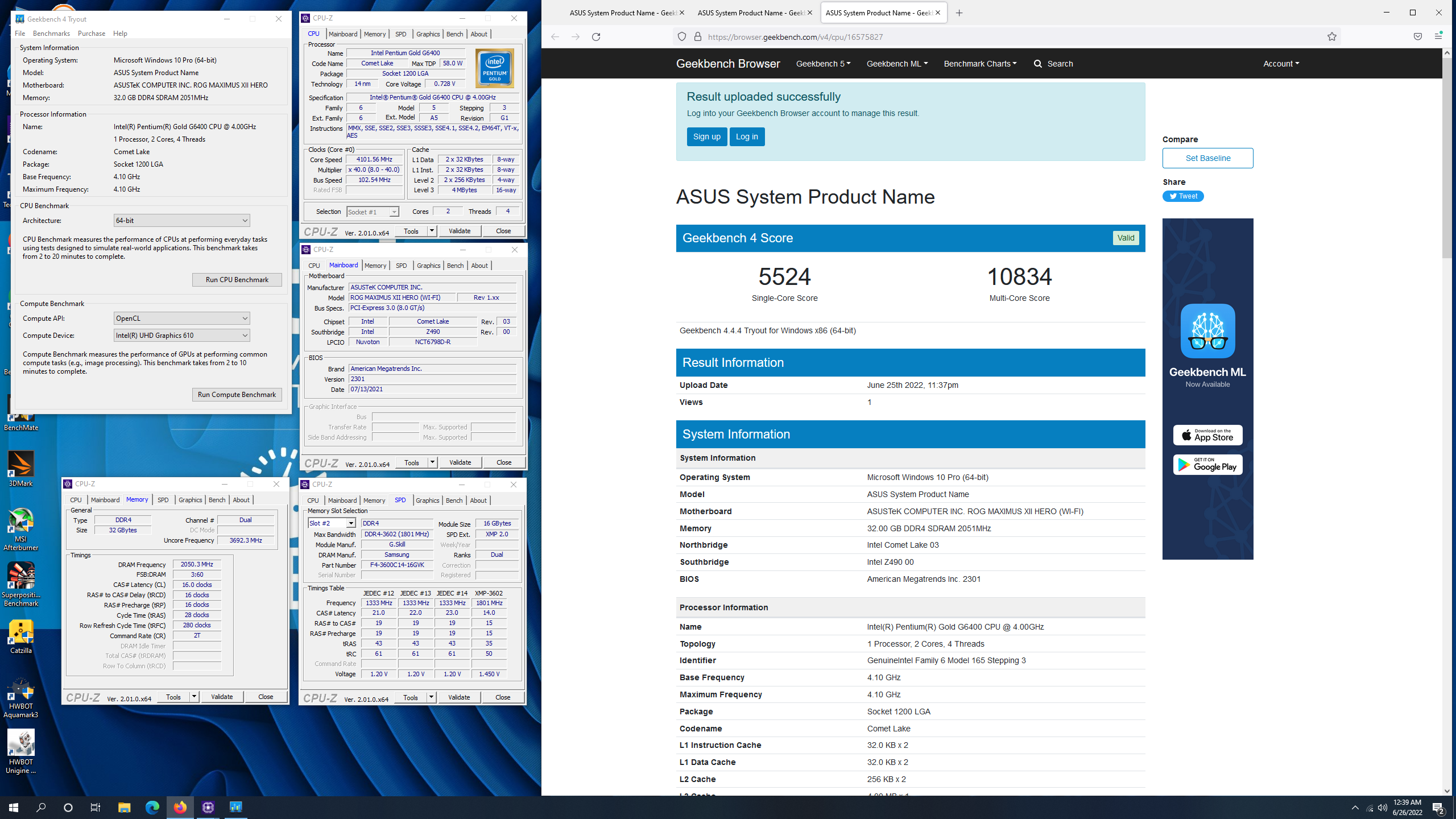This screenshot has height=819, width=1456.
Task: Click the taskbar volume speaker icon
Action: 1383,808
